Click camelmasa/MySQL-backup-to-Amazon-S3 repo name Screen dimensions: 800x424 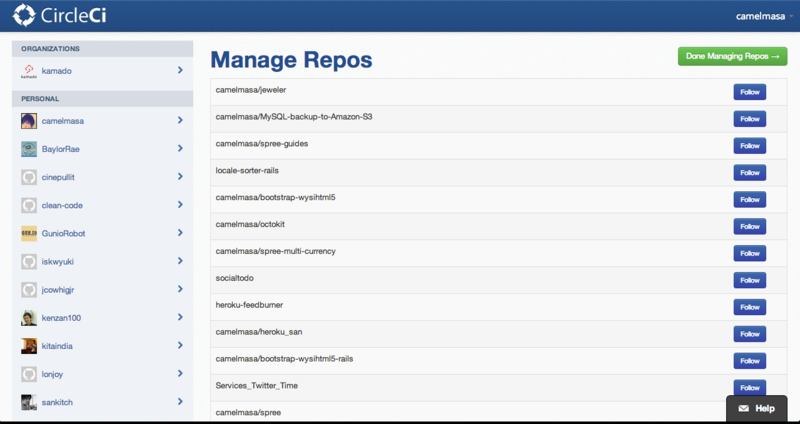click(294, 117)
